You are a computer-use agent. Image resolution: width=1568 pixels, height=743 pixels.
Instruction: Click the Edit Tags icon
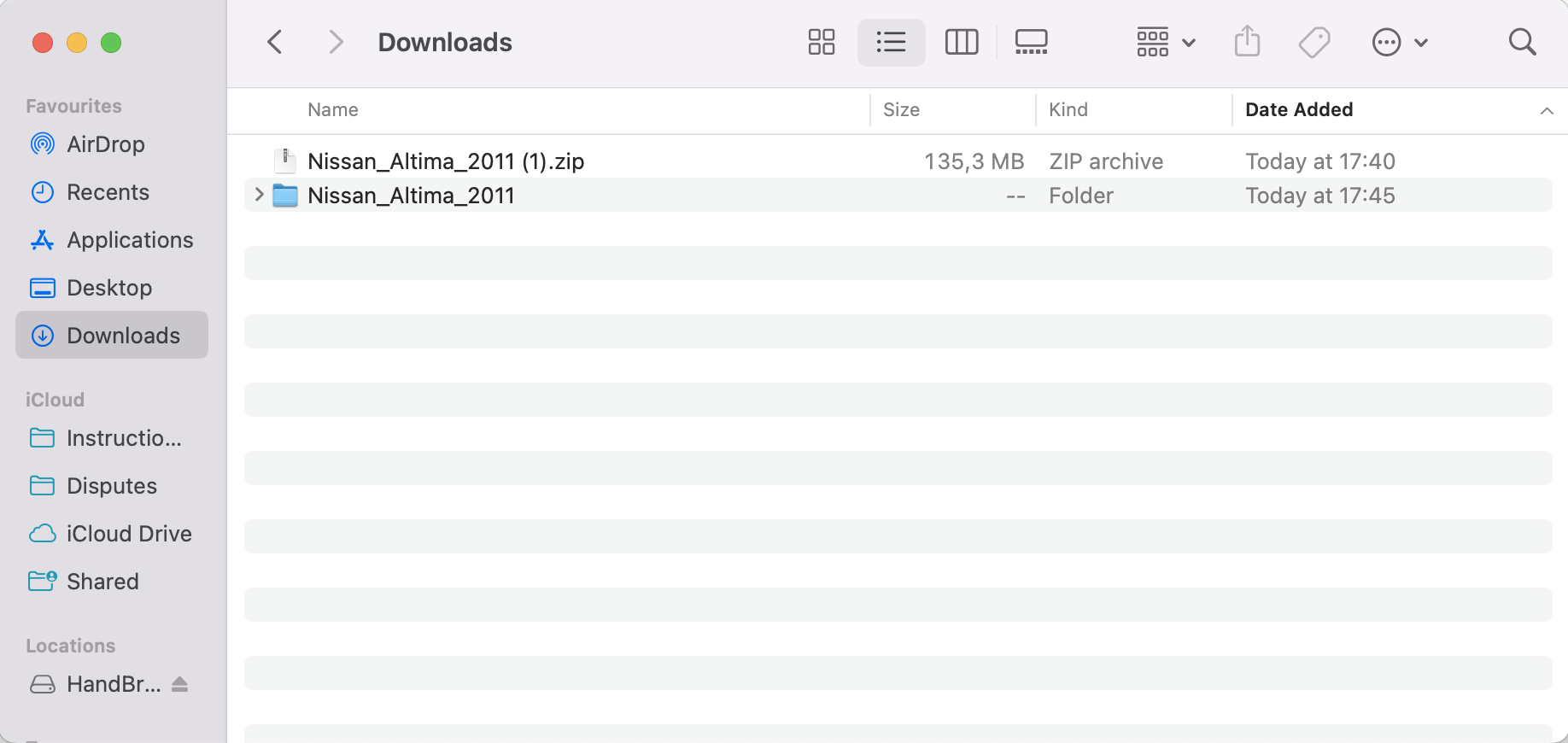click(x=1314, y=42)
